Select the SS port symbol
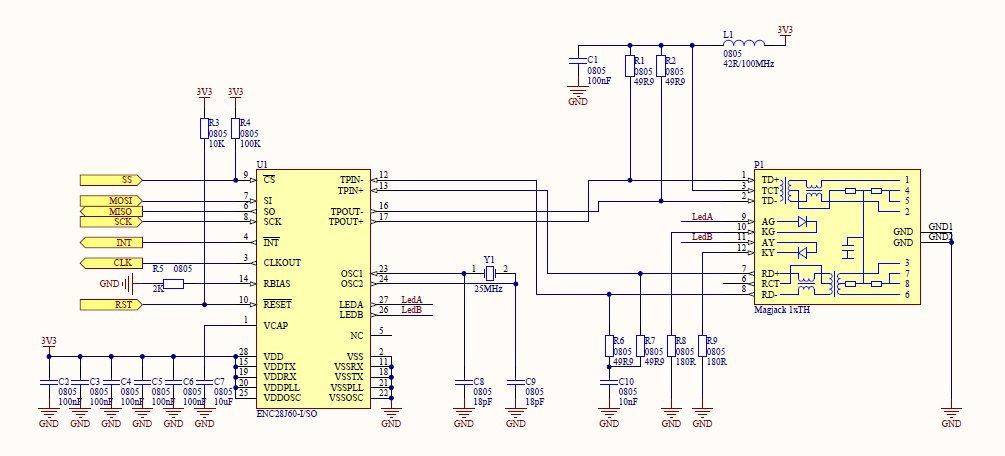 111,180
